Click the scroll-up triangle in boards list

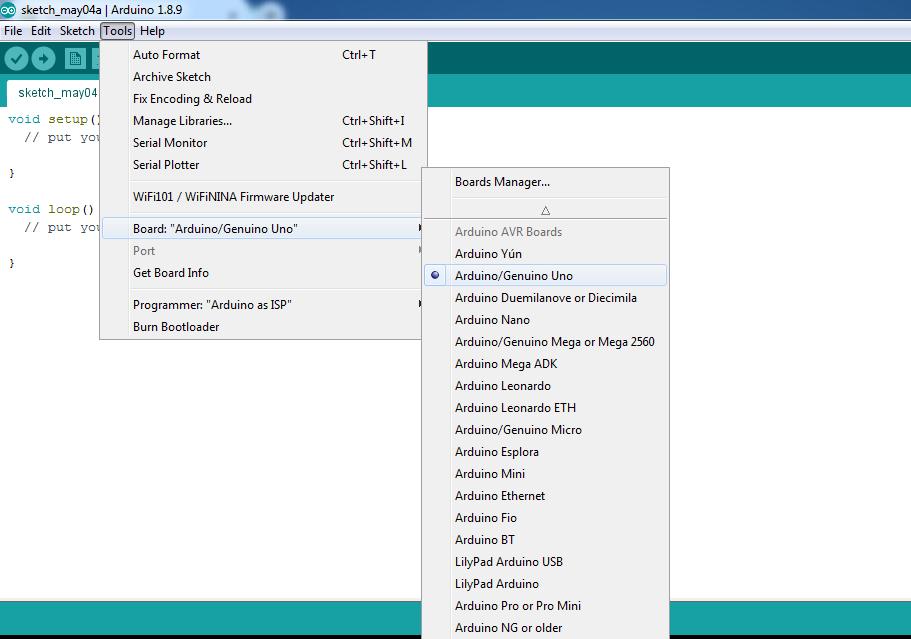pyautogui.click(x=546, y=210)
